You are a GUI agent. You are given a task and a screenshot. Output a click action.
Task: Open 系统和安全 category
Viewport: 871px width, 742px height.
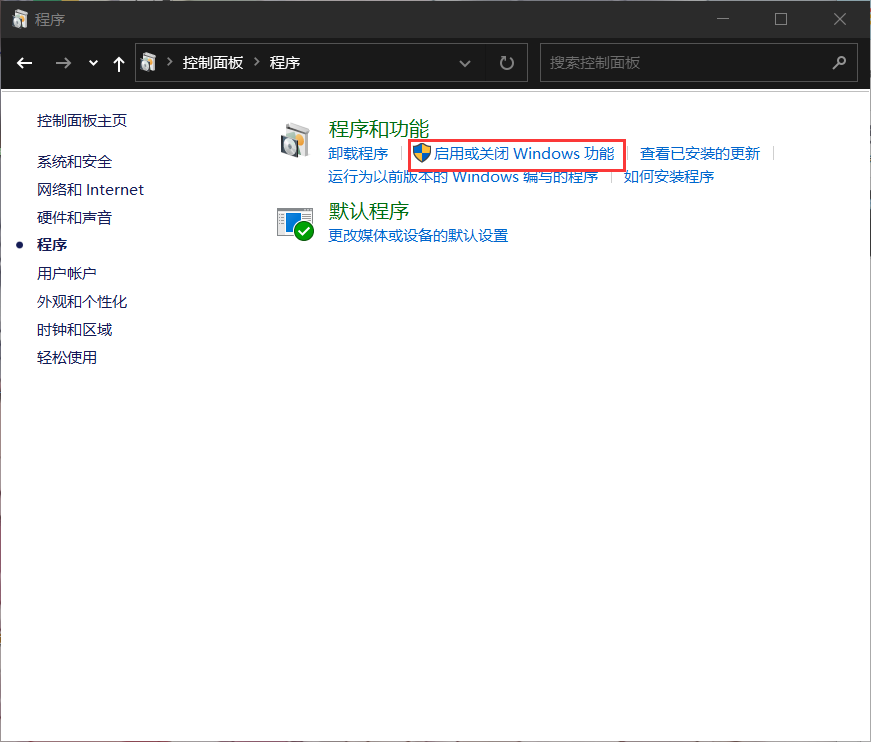coord(74,162)
